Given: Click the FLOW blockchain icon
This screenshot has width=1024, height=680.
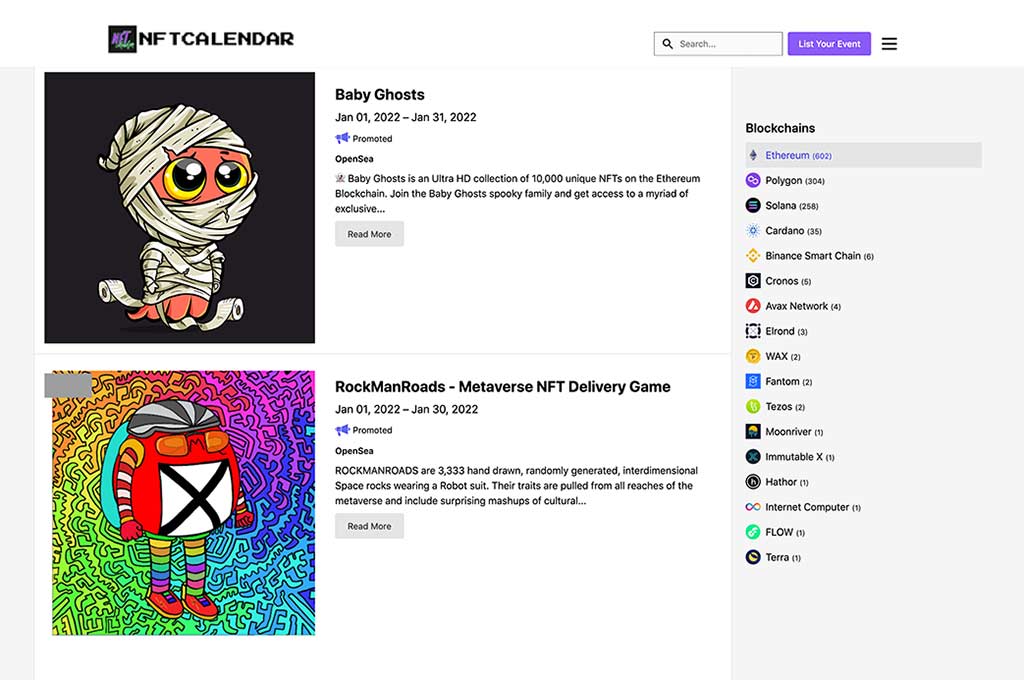Looking at the screenshot, I should tap(753, 532).
